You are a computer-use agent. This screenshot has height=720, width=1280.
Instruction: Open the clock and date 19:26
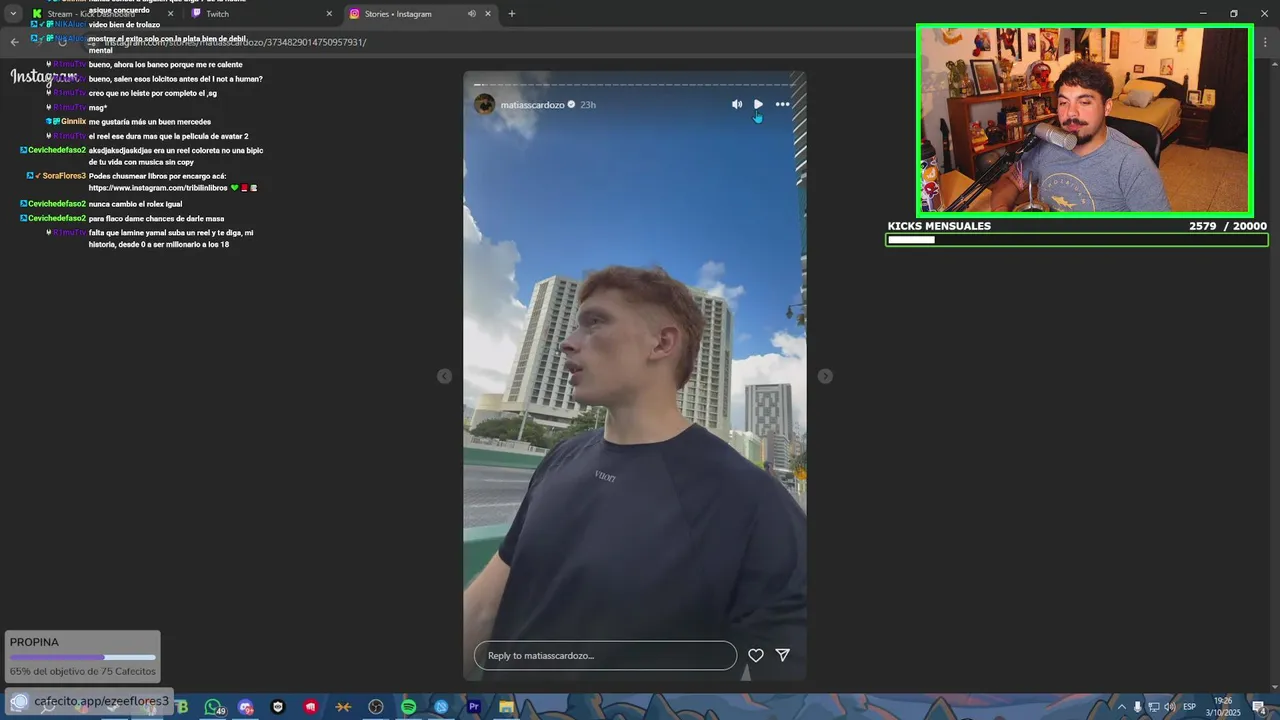tap(1223, 706)
